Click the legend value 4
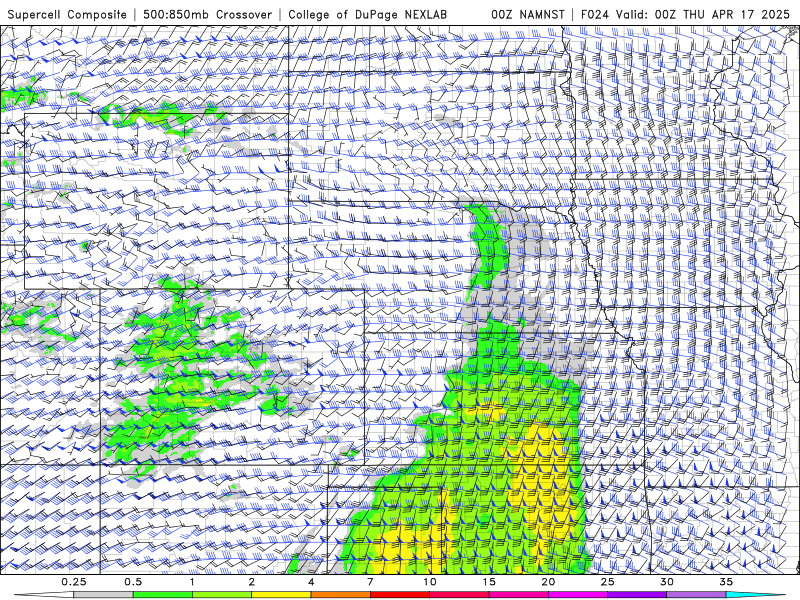The image size is (800, 600). pos(311,582)
